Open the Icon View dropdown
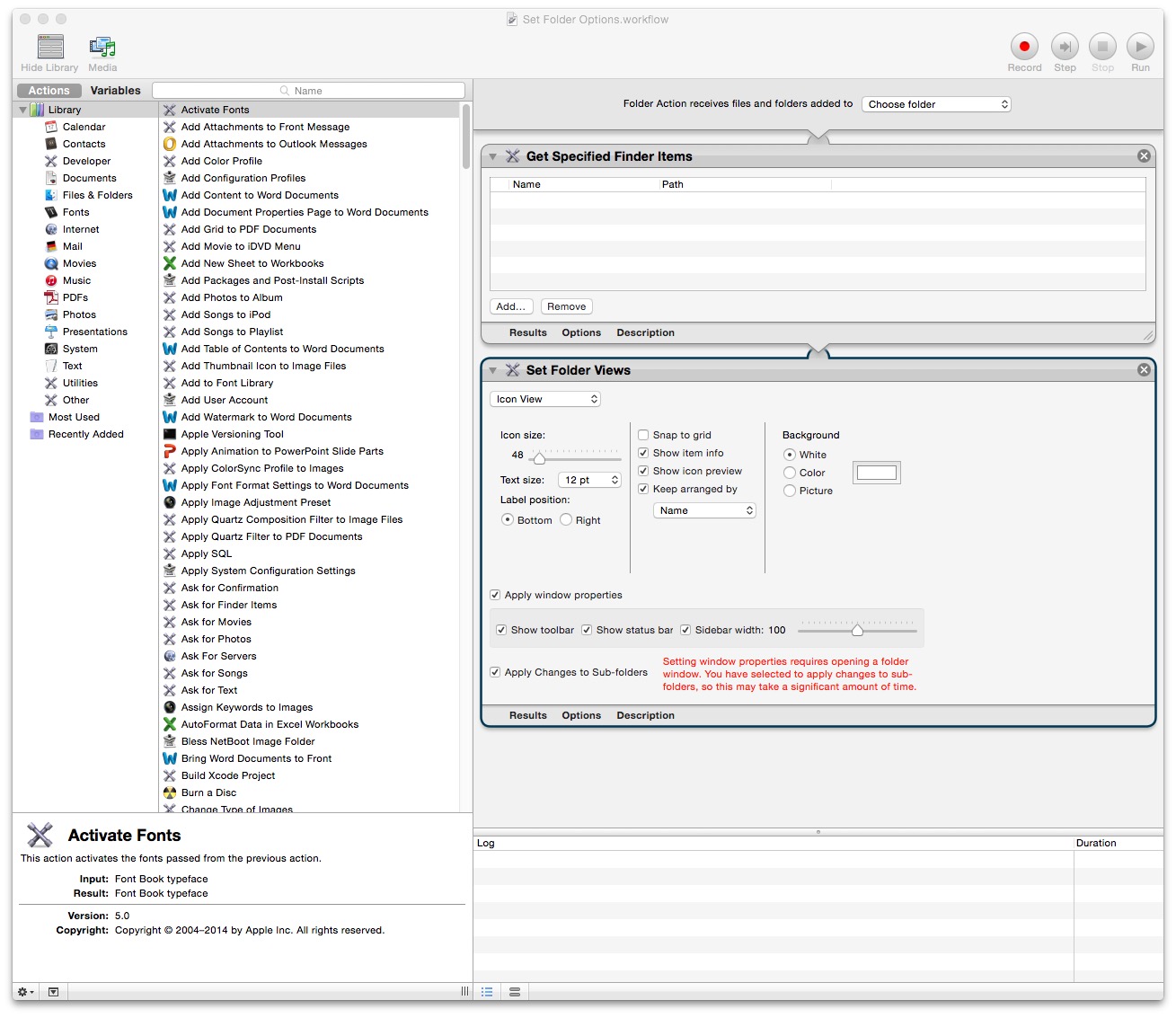The image size is (1176, 1018). pyautogui.click(x=545, y=399)
